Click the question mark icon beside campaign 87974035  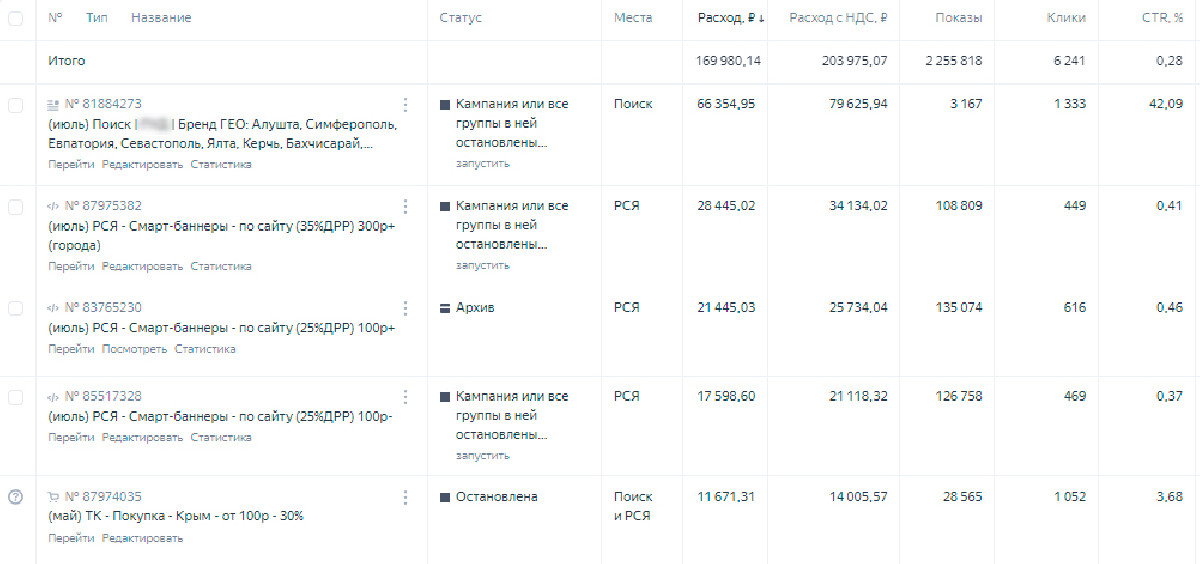pyautogui.click(x=15, y=497)
